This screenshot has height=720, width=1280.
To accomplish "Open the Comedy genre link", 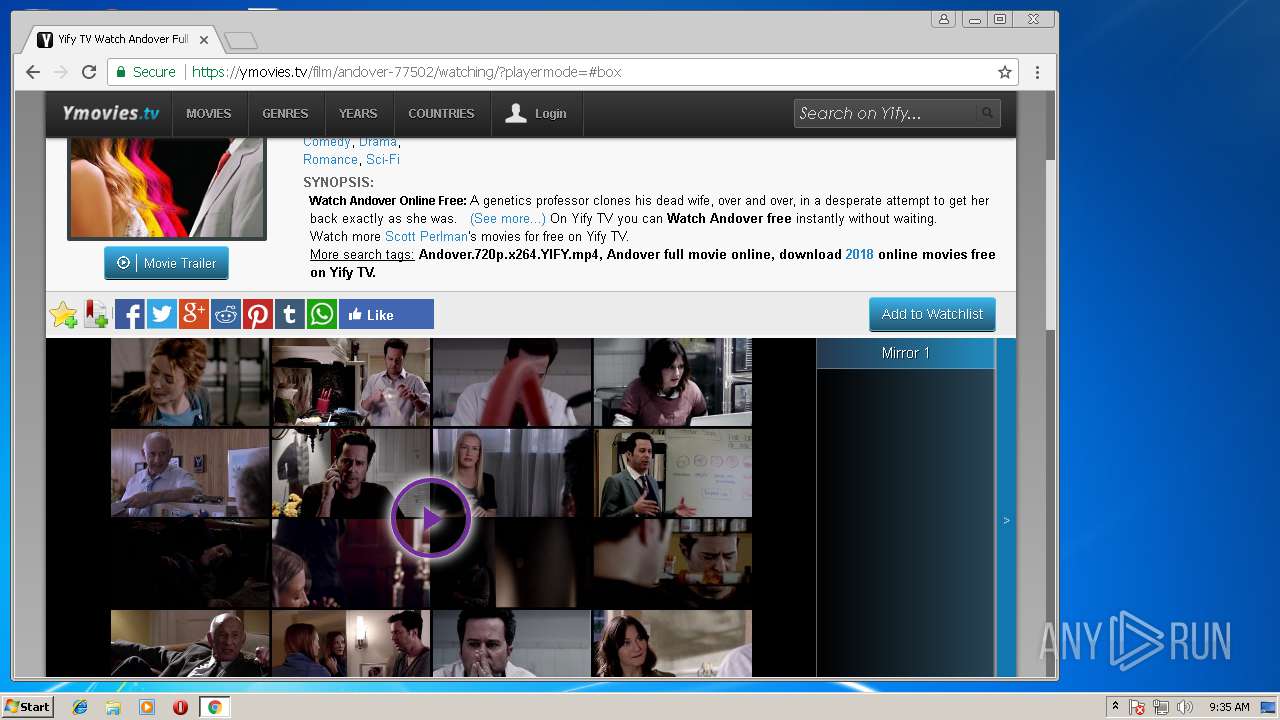I will [327, 142].
